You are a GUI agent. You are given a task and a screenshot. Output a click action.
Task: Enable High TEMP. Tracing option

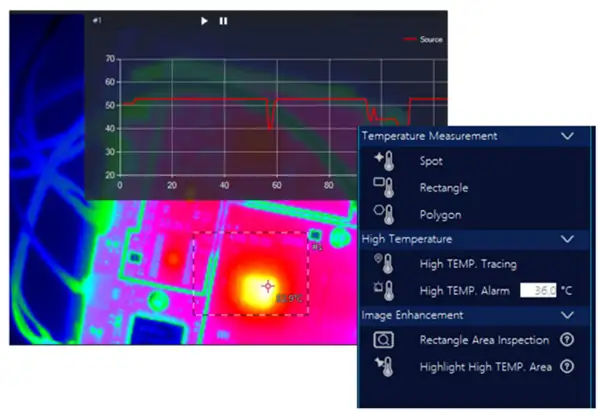(468, 264)
